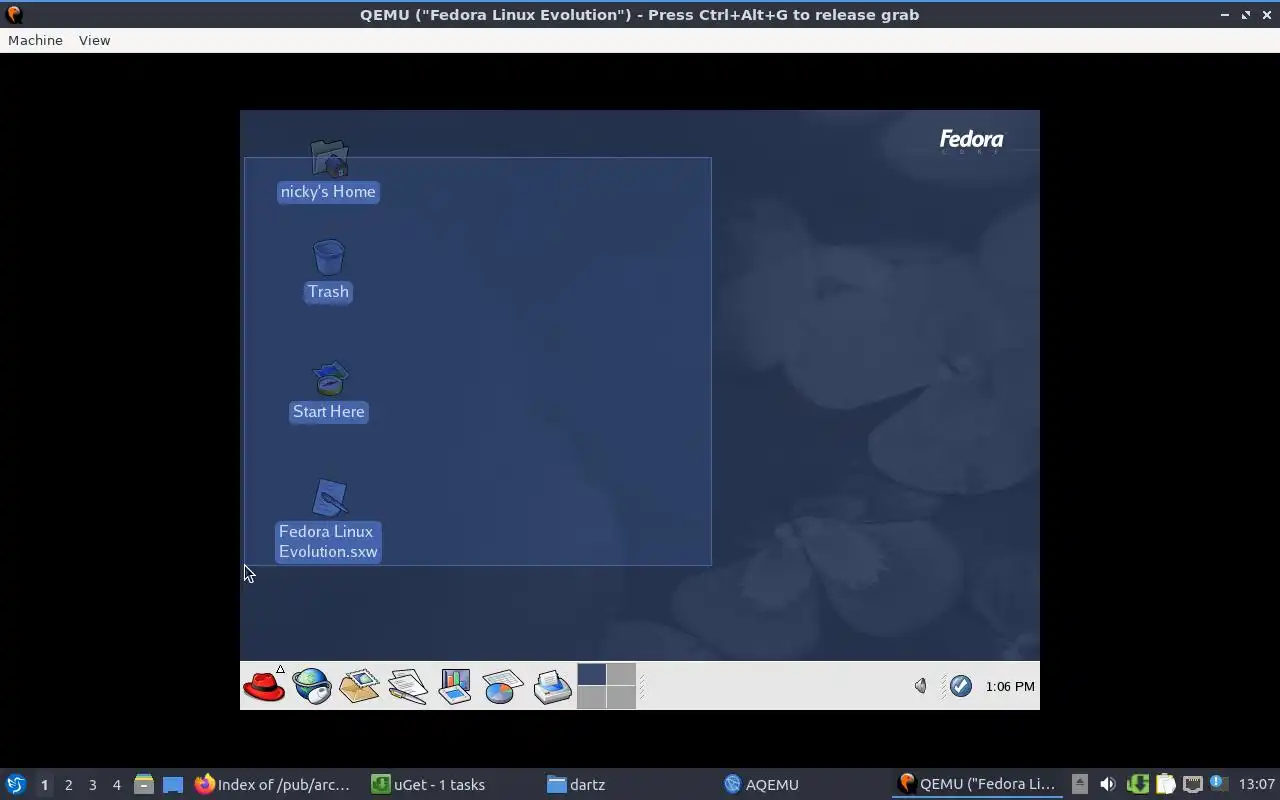Open the Red Hat main menu

[x=264, y=686]
